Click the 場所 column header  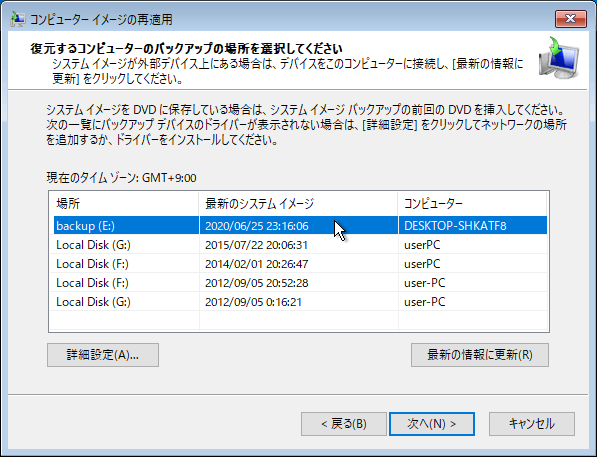pos(124,204)
